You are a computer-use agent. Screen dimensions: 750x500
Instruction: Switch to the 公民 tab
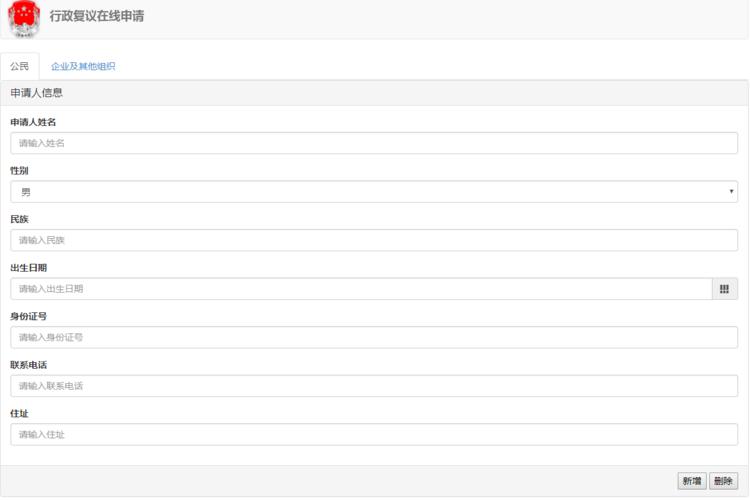coord(20,67)
